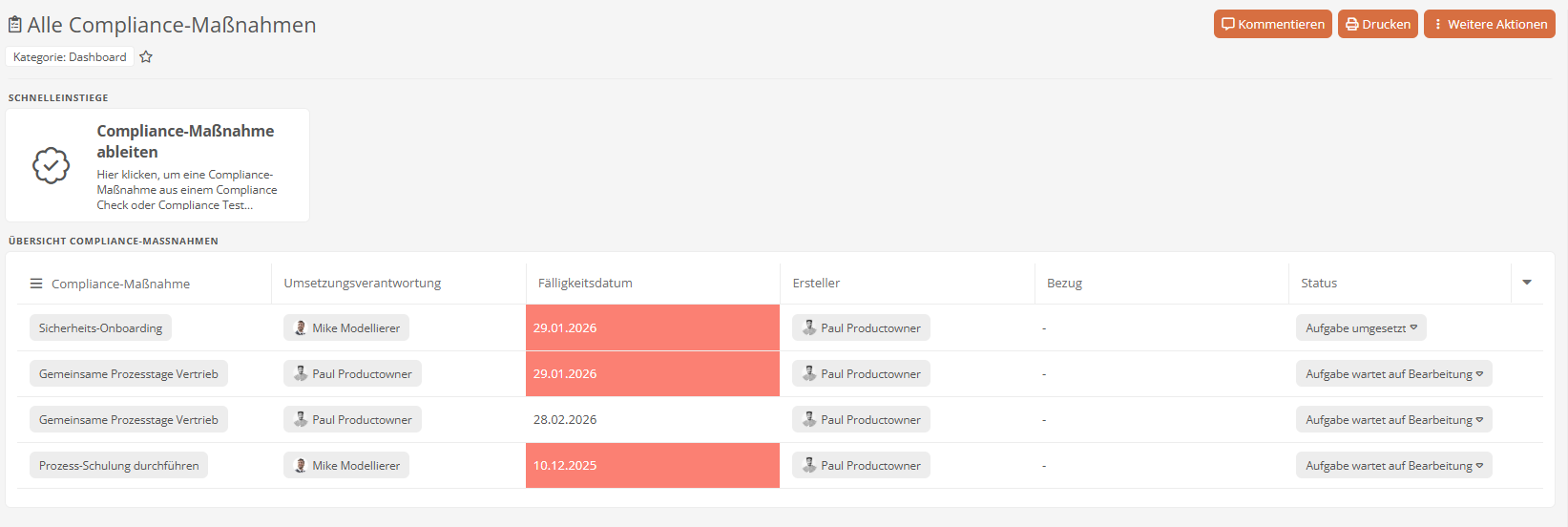This screenshot has height=527, width=1568.
Task: Click Mike Modellierer avatar in Sicherheits-Onboarding row
Action: [x=301, y=328]
